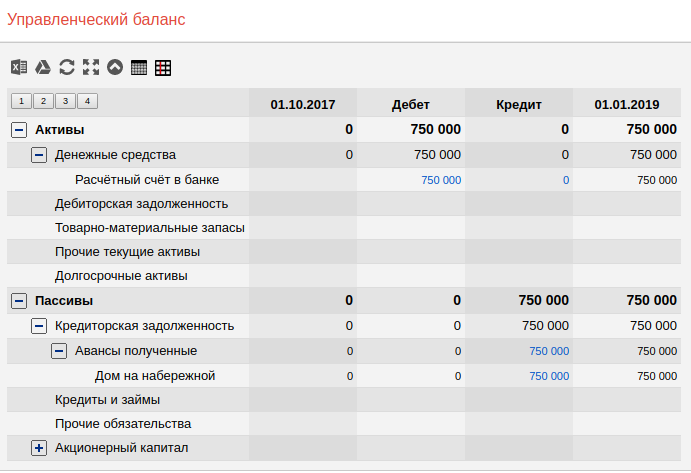Open 750 000 credit link for Авансы полученные

coord(549,351)
